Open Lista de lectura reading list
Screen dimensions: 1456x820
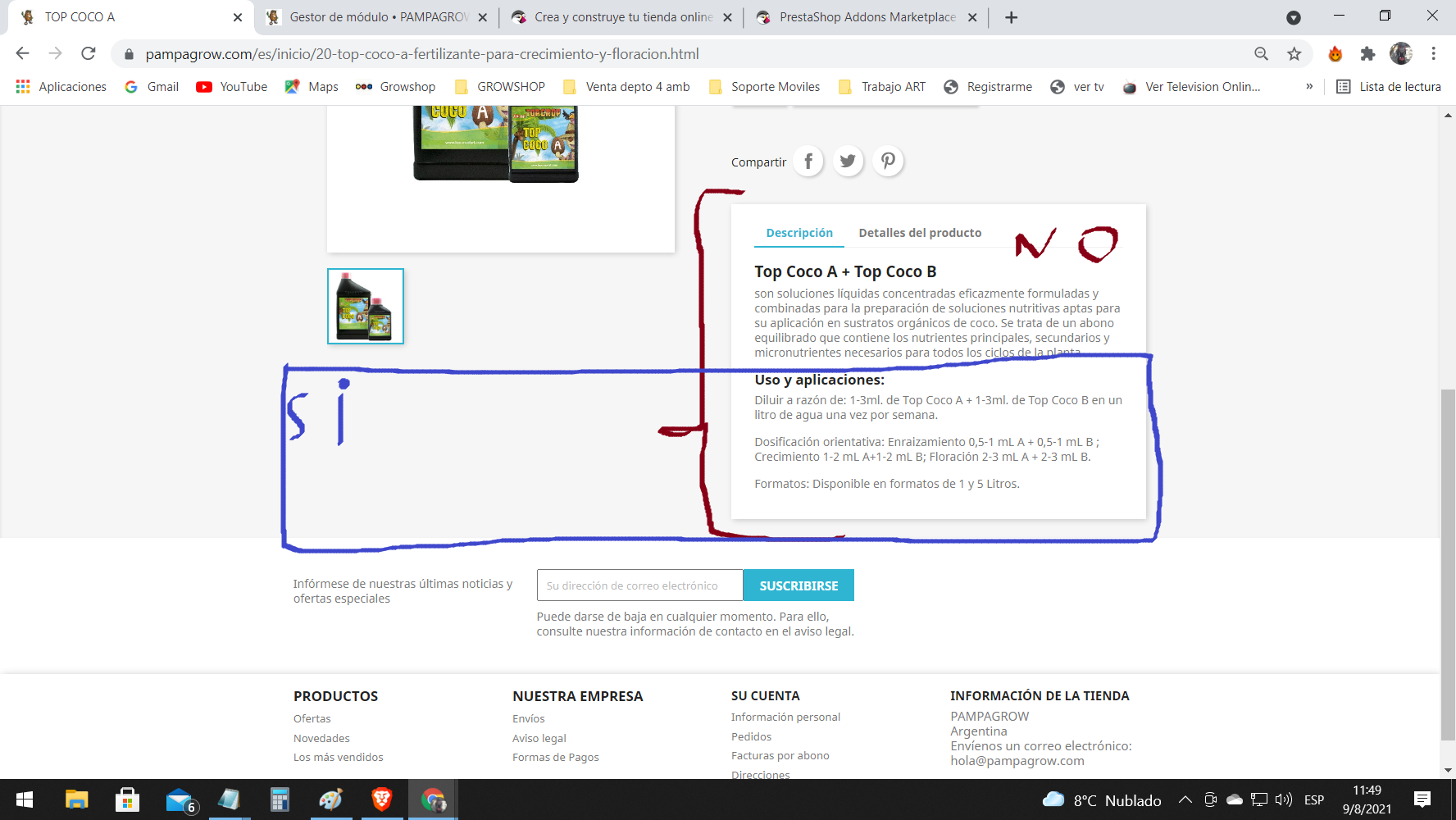1389,87
